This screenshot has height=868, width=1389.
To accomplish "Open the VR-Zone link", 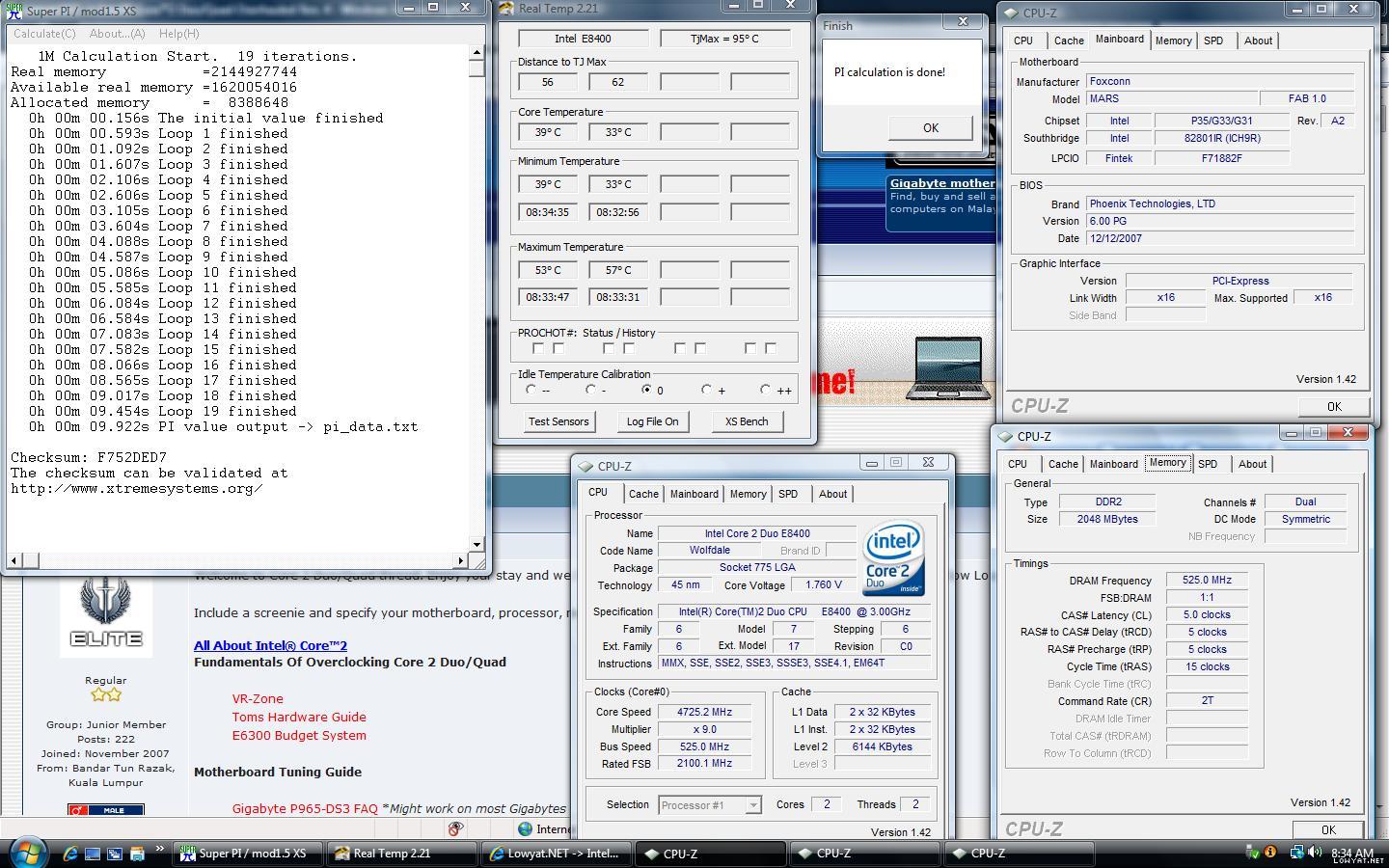I will tap(258, 698).
